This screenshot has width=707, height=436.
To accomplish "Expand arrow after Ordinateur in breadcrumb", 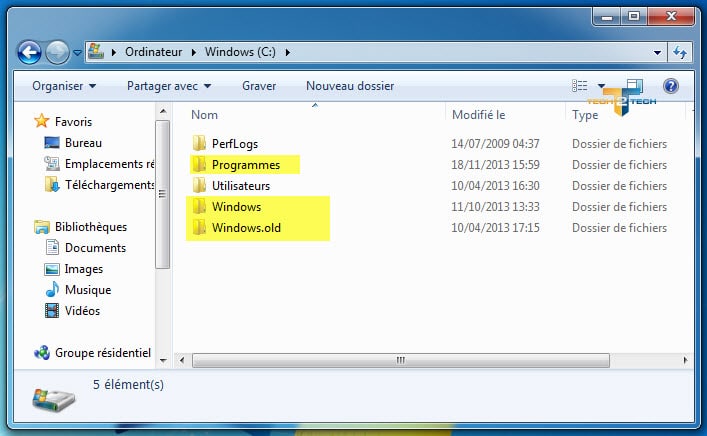I will tap(194, 52).
